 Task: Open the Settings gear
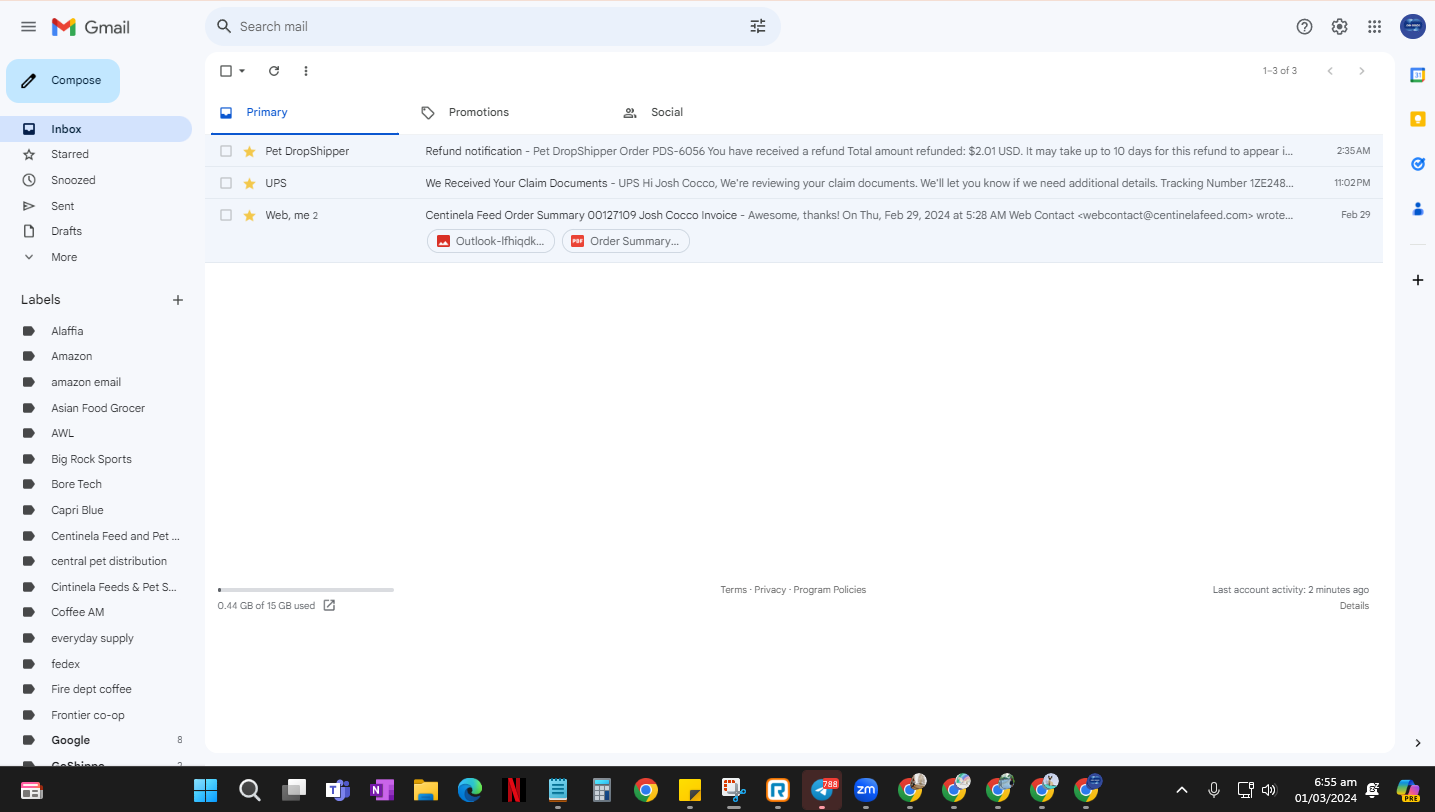[x=1339, y=27]
